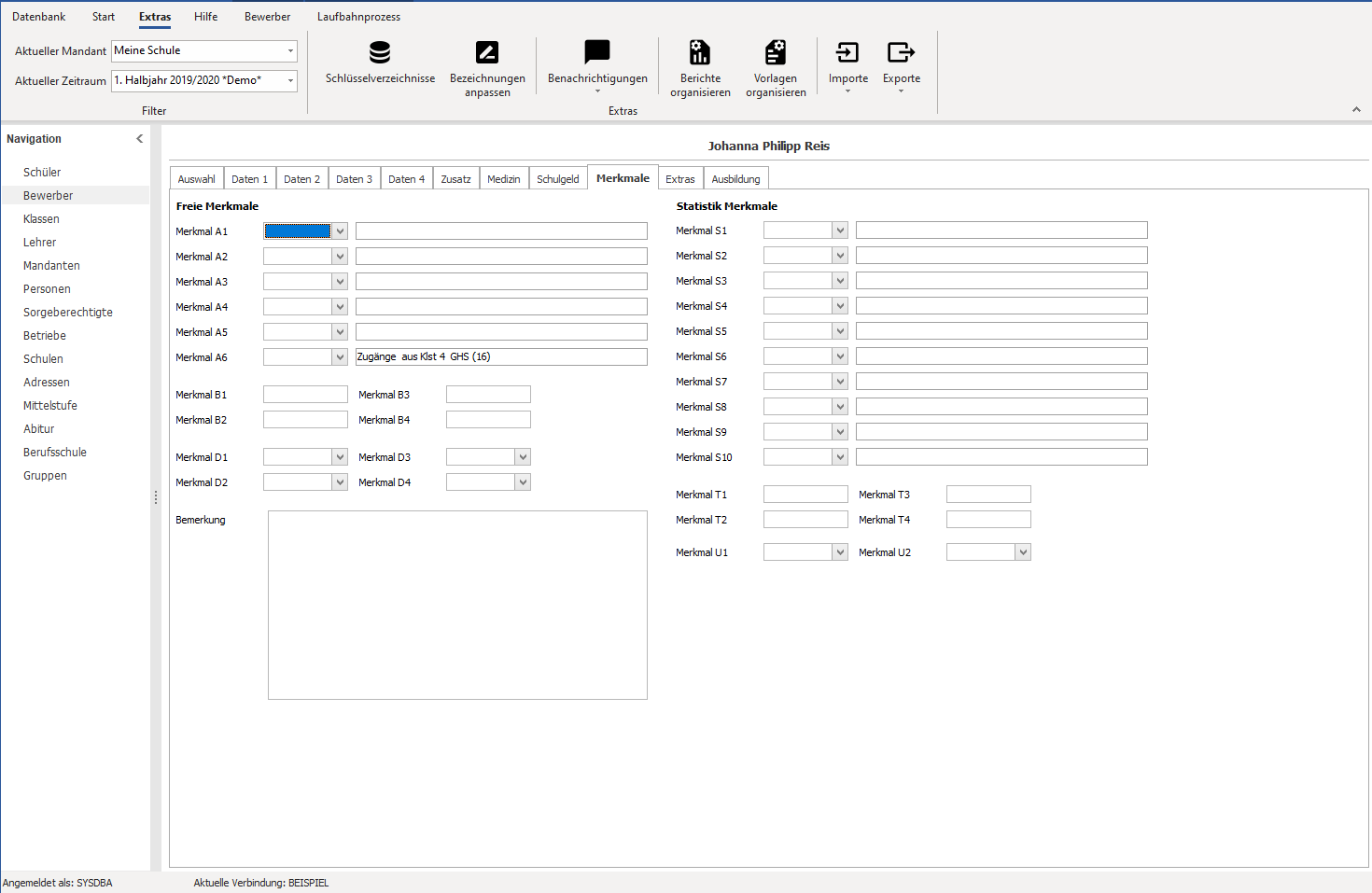Click the Vorlagen organisieren icon
1372x893 pixels.
point(776,52)
